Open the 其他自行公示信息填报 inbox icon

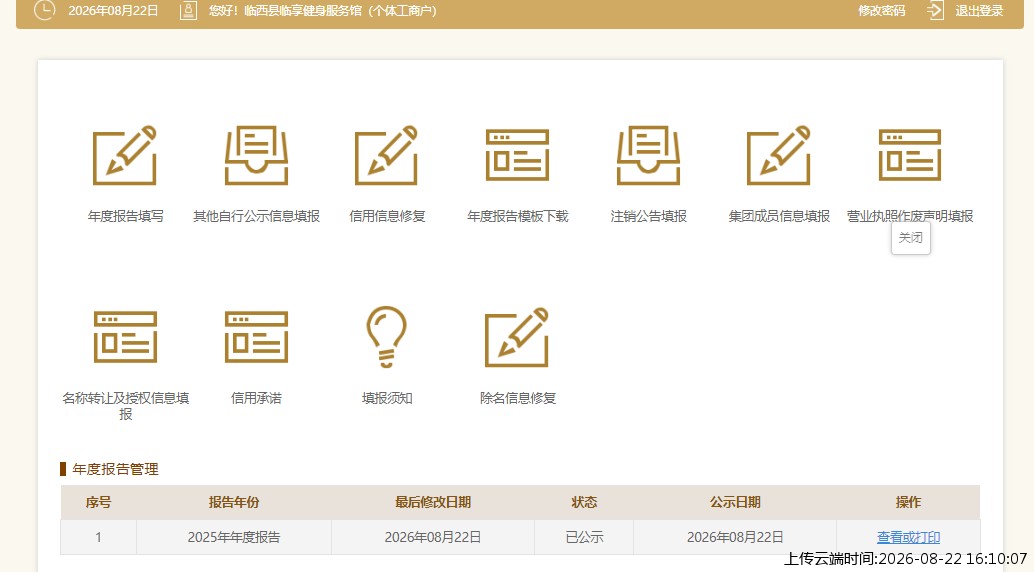pos(257,156)
